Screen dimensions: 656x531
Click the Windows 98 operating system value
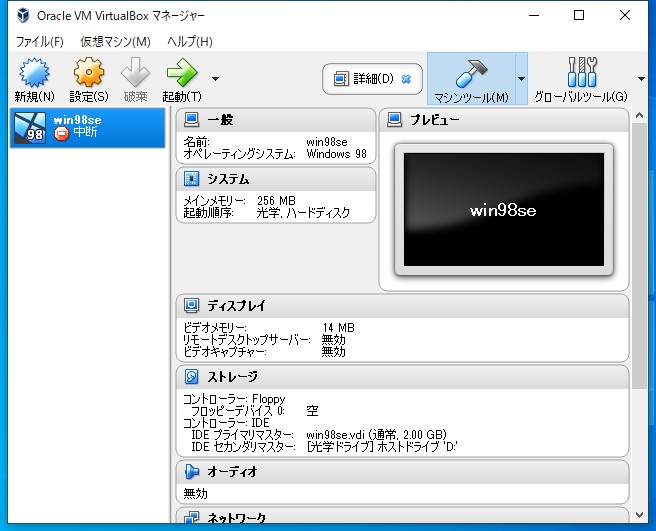[336, 154]
